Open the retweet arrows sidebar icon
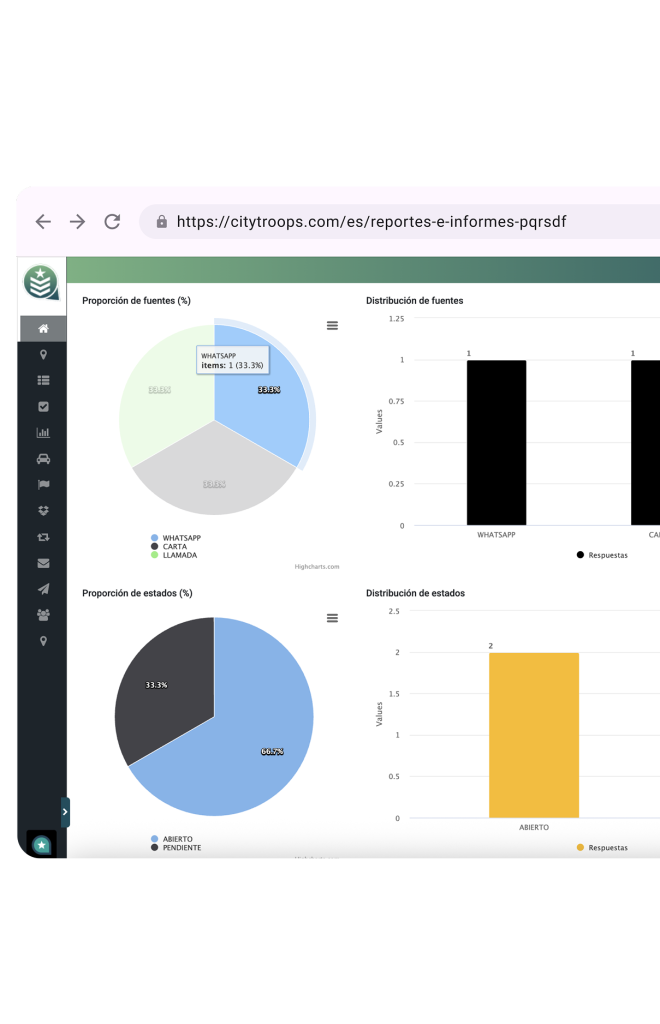The height and width of the screenshot is (1024, 660). click(x=43, y=537)
